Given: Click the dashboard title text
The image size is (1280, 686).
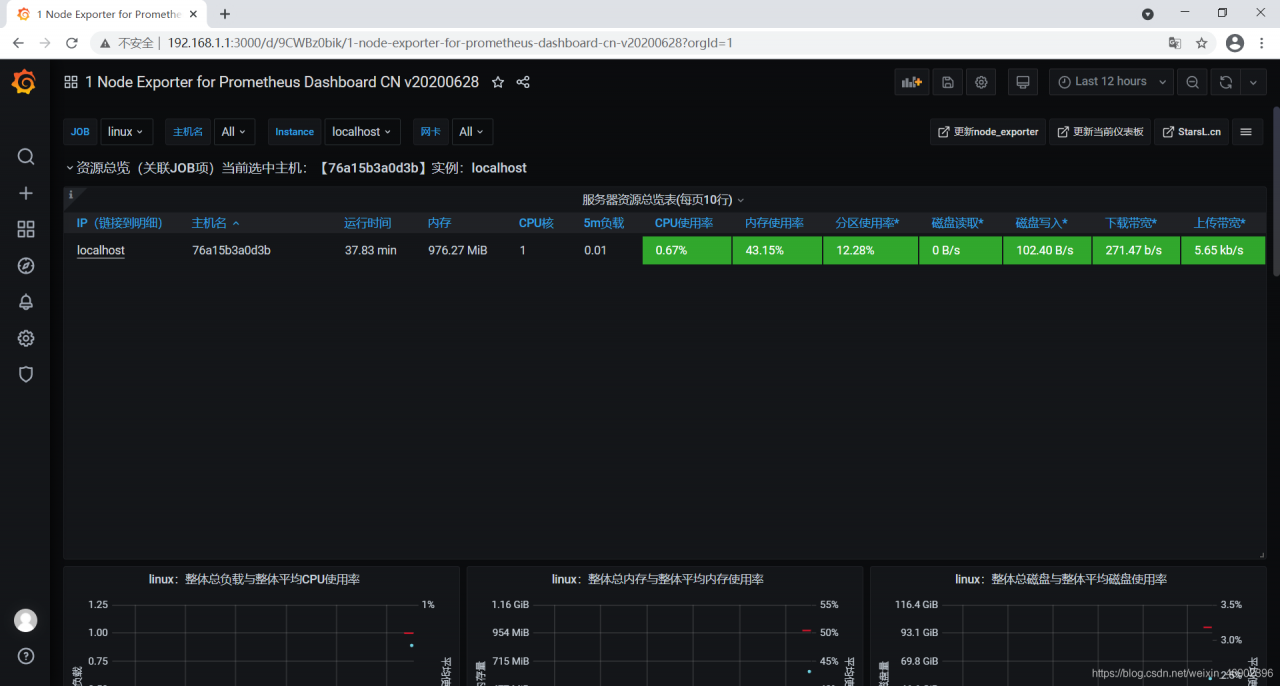Looking at the screenshot, I should point(282,82).
